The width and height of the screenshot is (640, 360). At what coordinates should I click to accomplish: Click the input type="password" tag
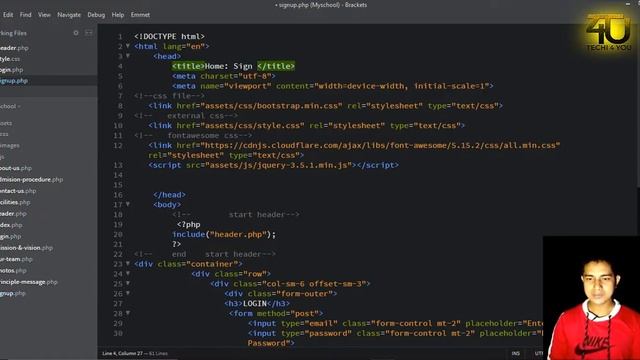(x=396, y=338)
